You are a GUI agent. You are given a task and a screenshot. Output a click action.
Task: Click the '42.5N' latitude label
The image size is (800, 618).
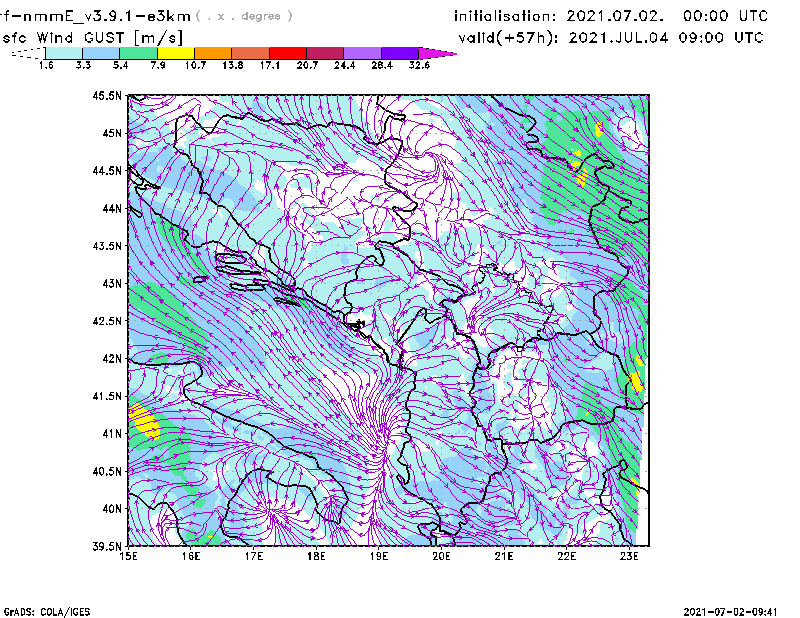107,321
